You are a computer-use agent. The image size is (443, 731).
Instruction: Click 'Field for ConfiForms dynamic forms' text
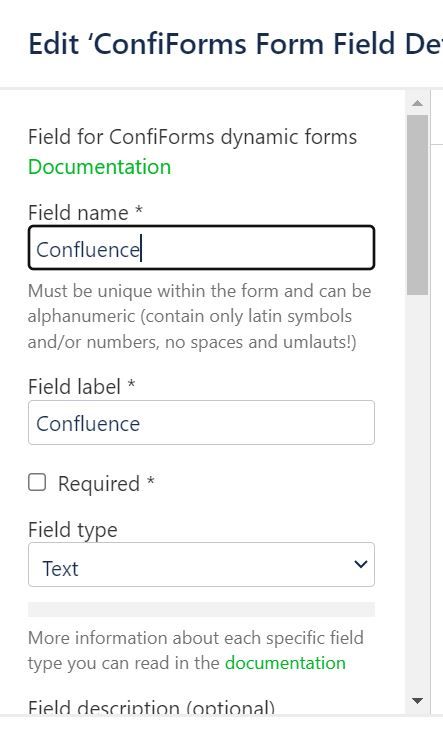click(192, 137)
